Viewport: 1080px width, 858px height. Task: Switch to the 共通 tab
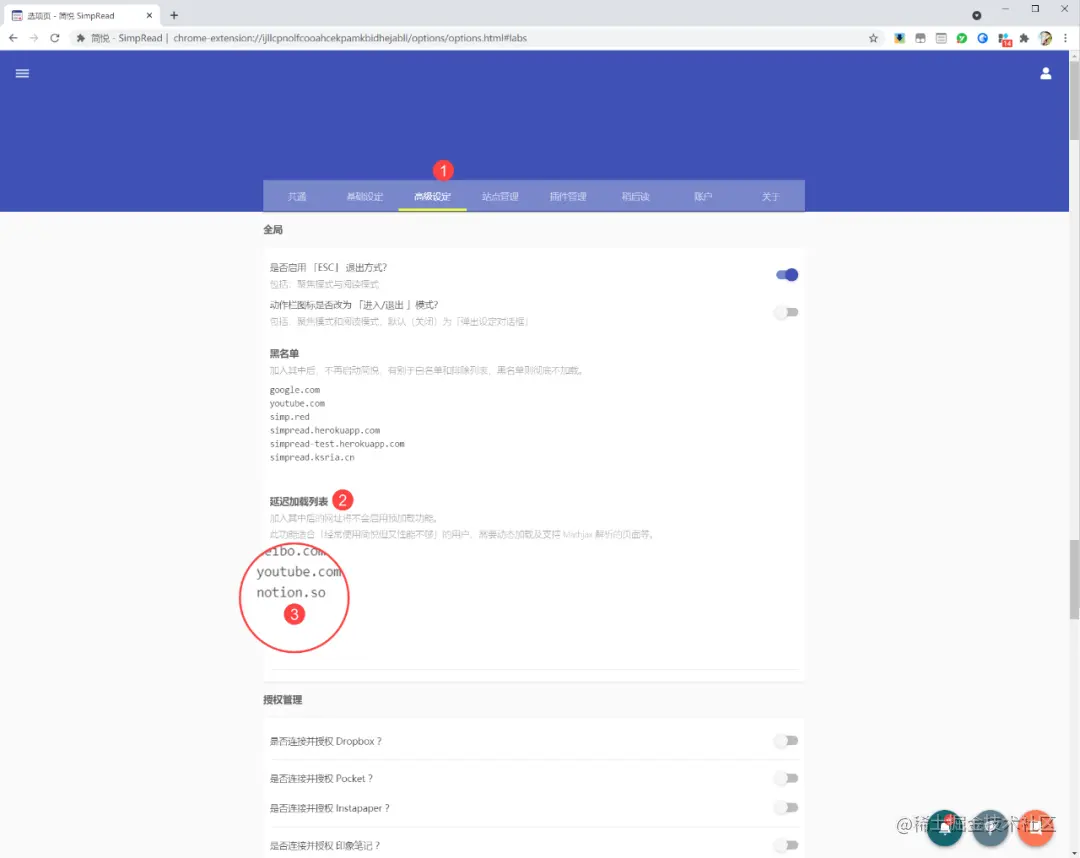click(x=297, y=196)
